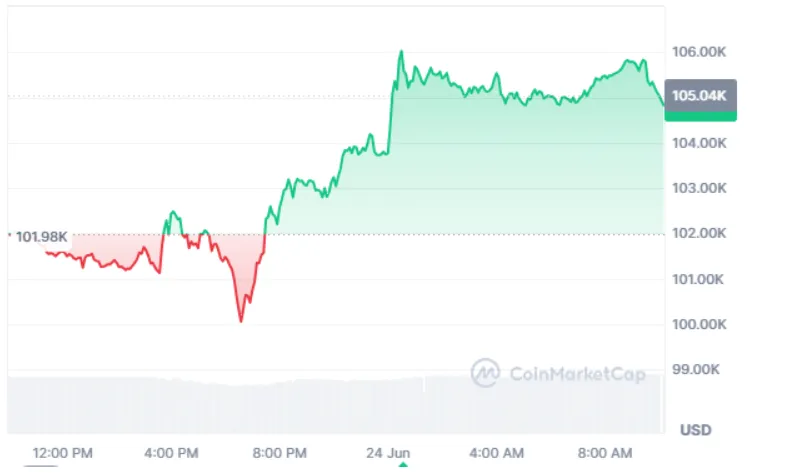The width and height of the screenshot is (794, 473).
Task: Click the 4:00 AM time axis label
Action: point(496,453)
